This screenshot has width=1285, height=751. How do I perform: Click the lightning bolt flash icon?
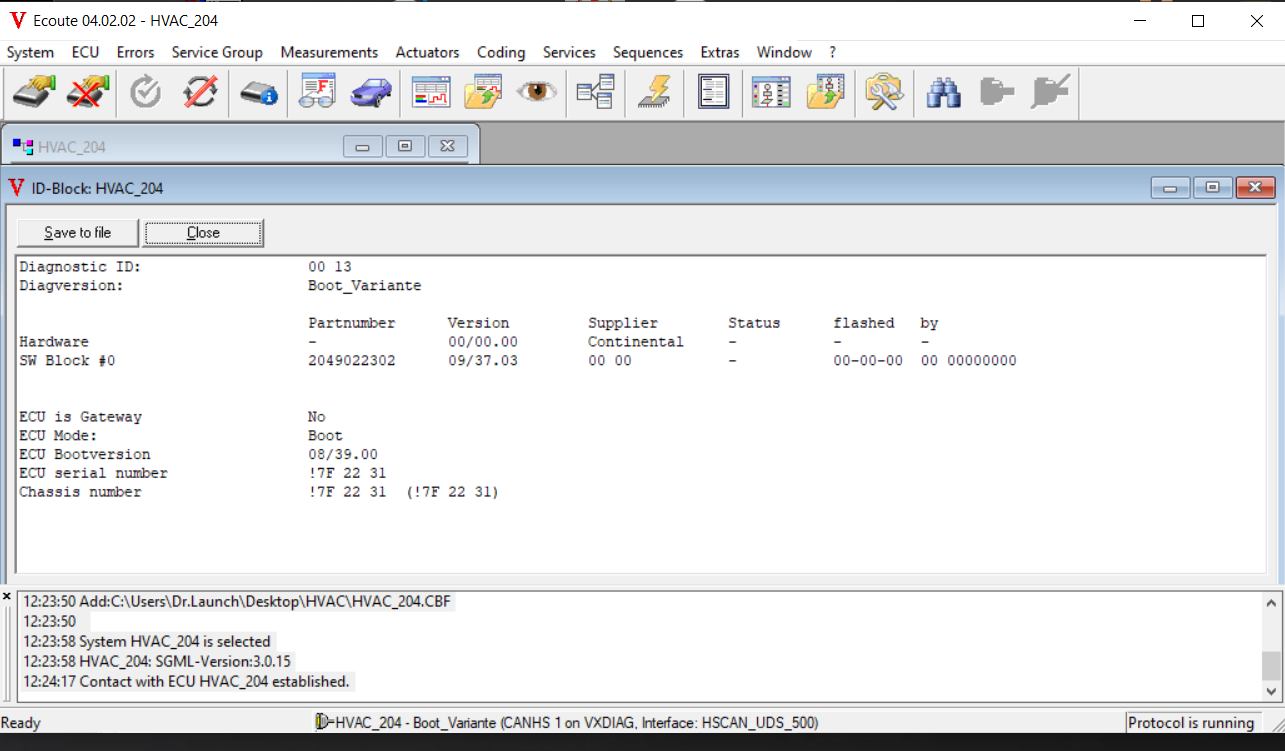pos(655,93)
